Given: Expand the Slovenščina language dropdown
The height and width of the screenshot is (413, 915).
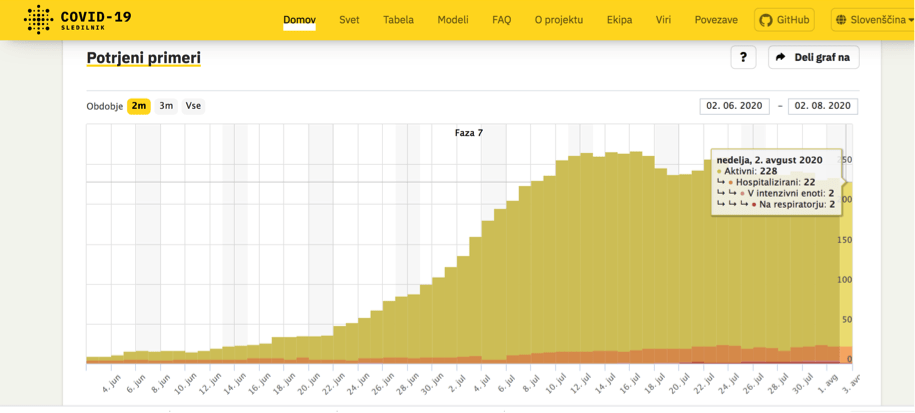Looking at the screenshot, I should point(878,20).
